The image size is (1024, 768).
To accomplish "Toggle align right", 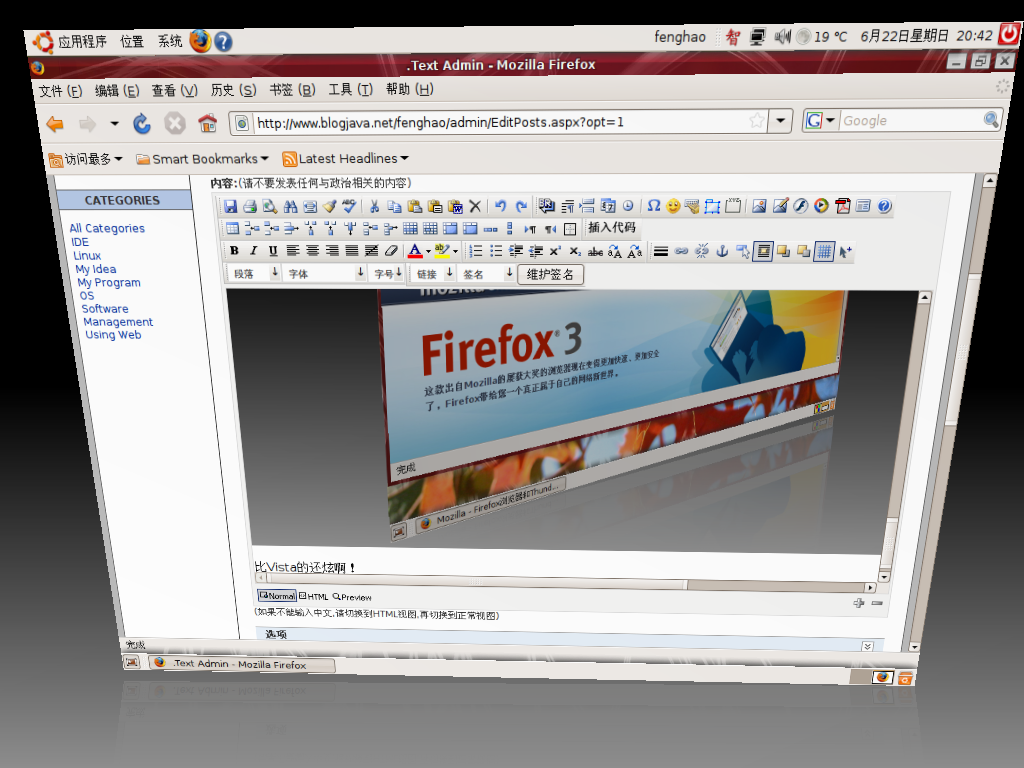I will point(332,251).
